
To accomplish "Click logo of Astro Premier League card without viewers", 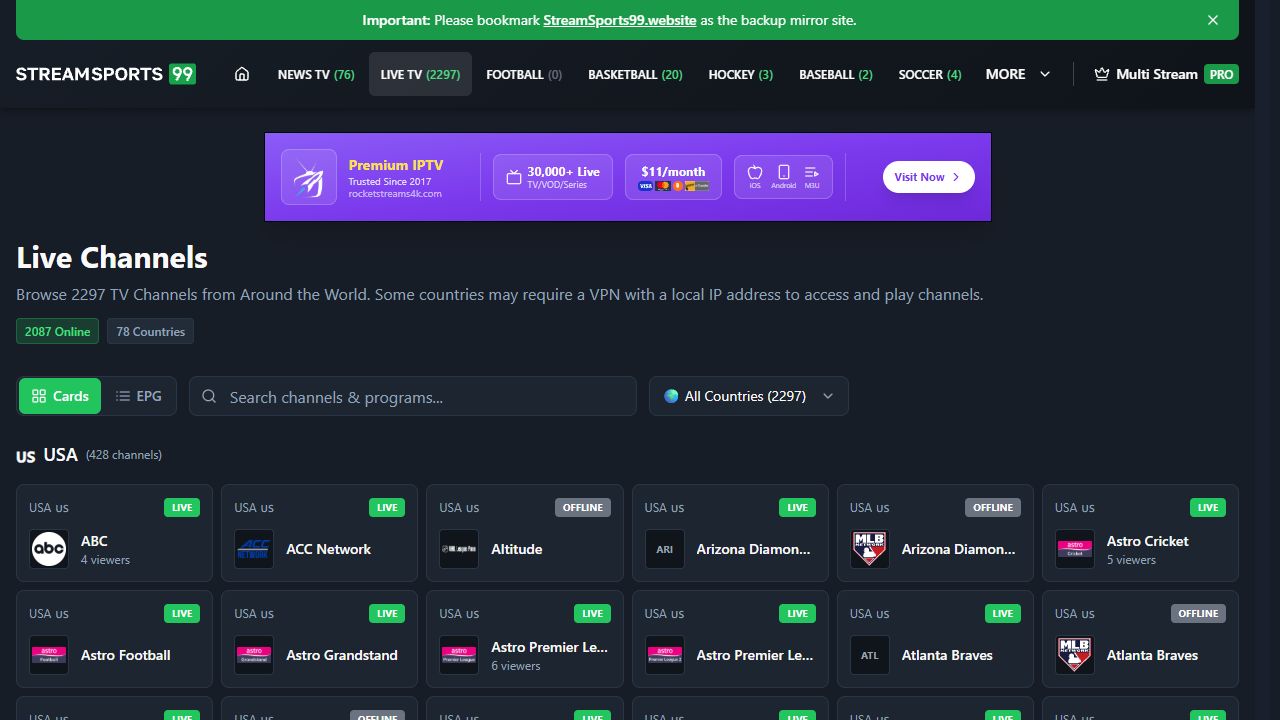I will [x=665, y=655].
